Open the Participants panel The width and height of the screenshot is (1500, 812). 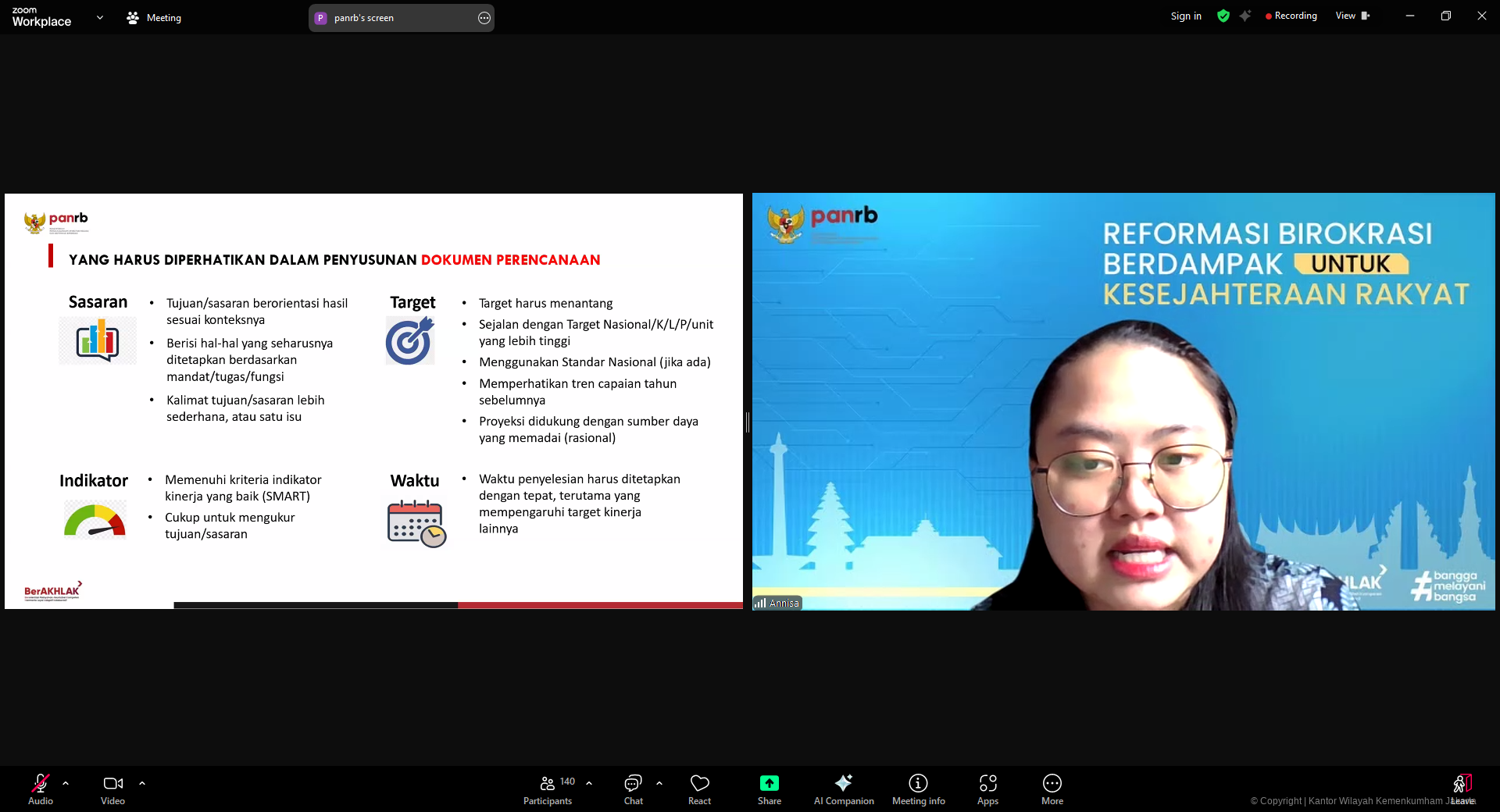coord(548,788)
